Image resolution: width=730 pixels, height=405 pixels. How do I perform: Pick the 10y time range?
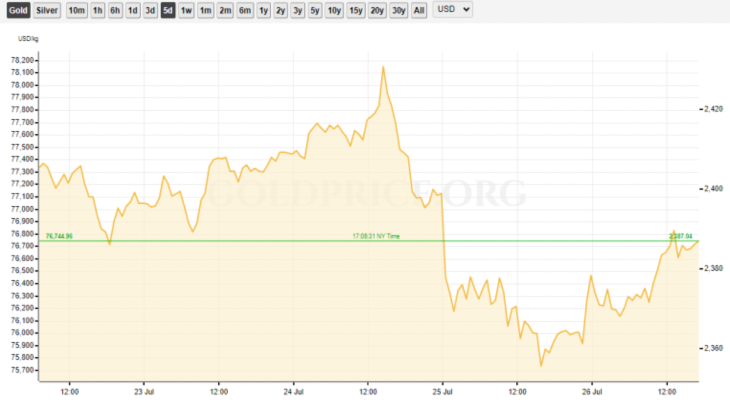click(334, 10)
